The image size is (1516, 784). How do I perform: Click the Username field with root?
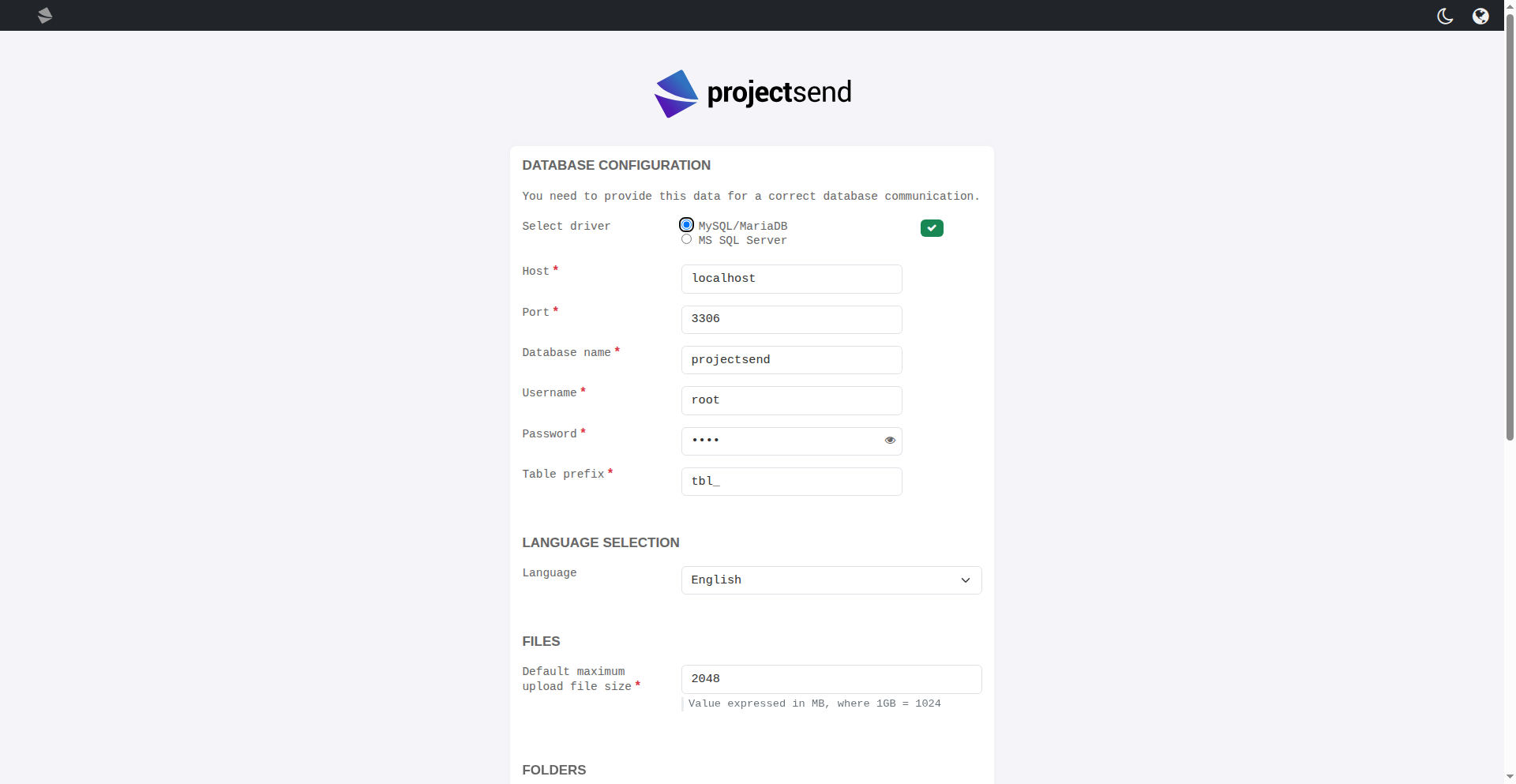pyautogui.click(x=791, y=400)
